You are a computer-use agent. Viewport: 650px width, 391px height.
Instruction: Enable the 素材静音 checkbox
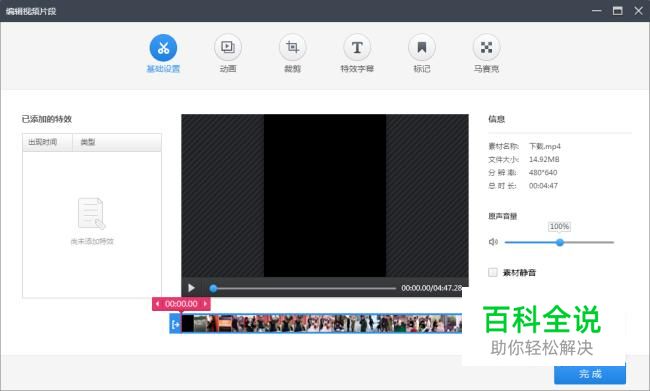[x=492, y=272]
